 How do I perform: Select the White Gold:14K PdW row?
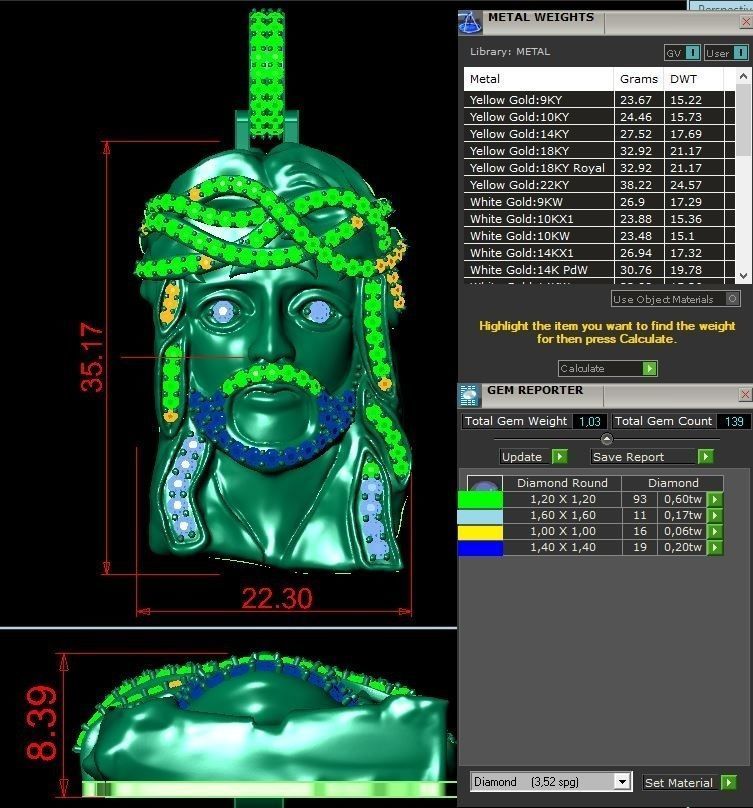tap(599, 270)
